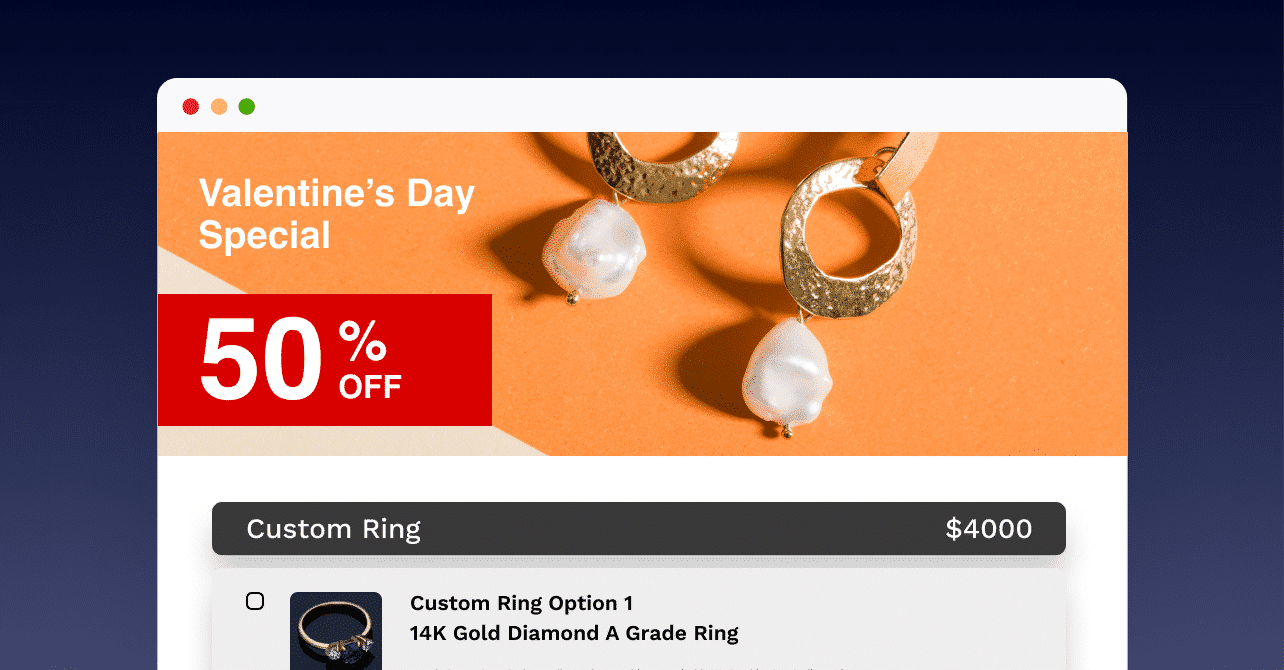The width and height of the screenshot is (1284, 670).
Task: Click the $4000 price in header bar
Action: 988,529
